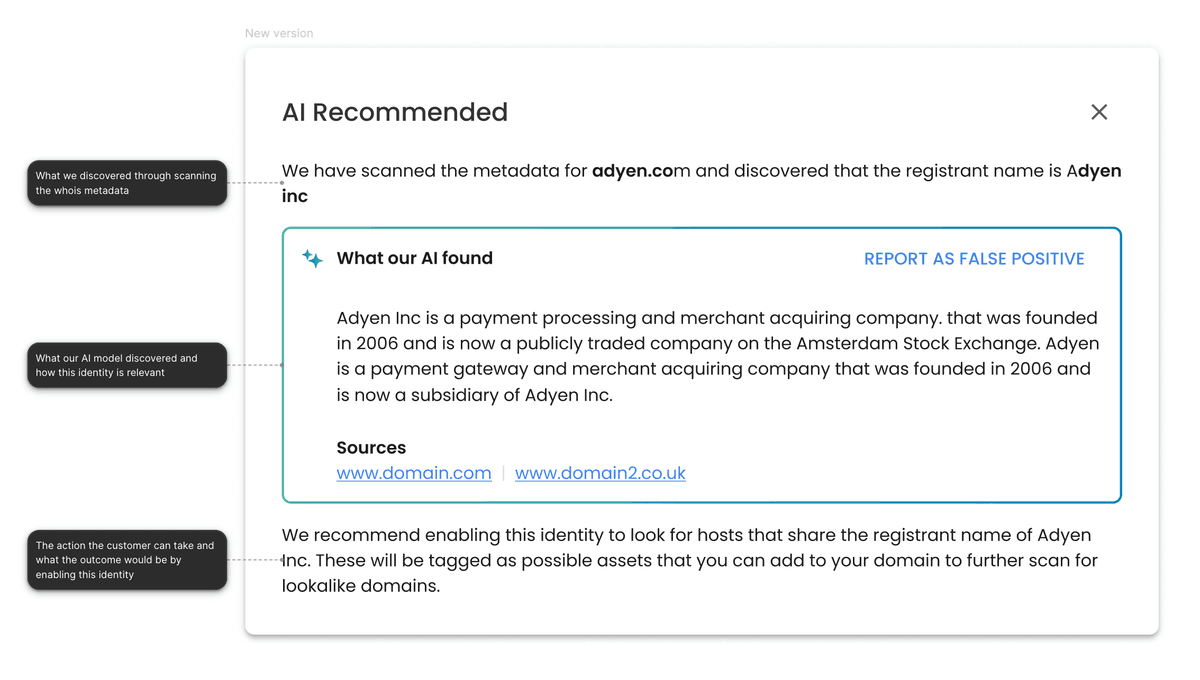The height and width of the screenshot is (680, 1200).
Task: Open the www.domain2.co.uk source link
Action: coord(600,473)
